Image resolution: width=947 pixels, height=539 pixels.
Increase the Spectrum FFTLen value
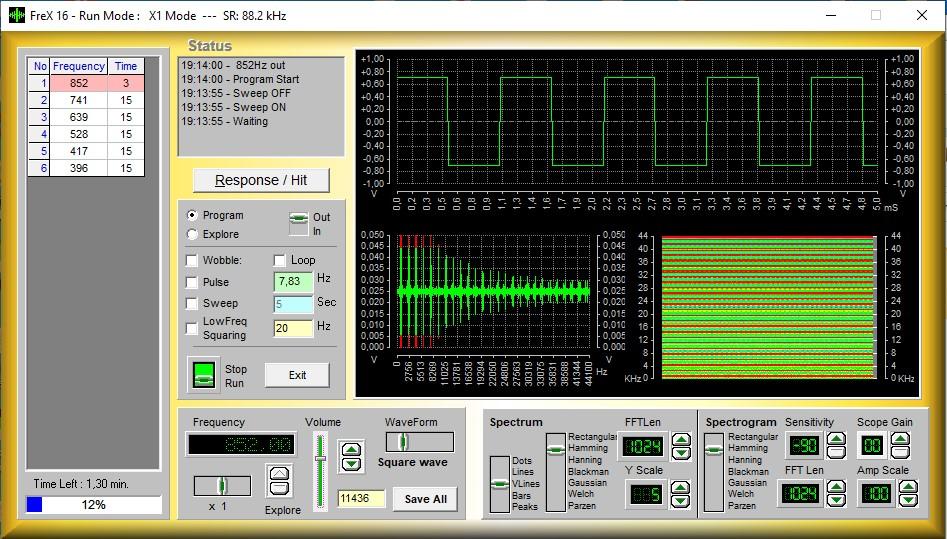point(680,440)
